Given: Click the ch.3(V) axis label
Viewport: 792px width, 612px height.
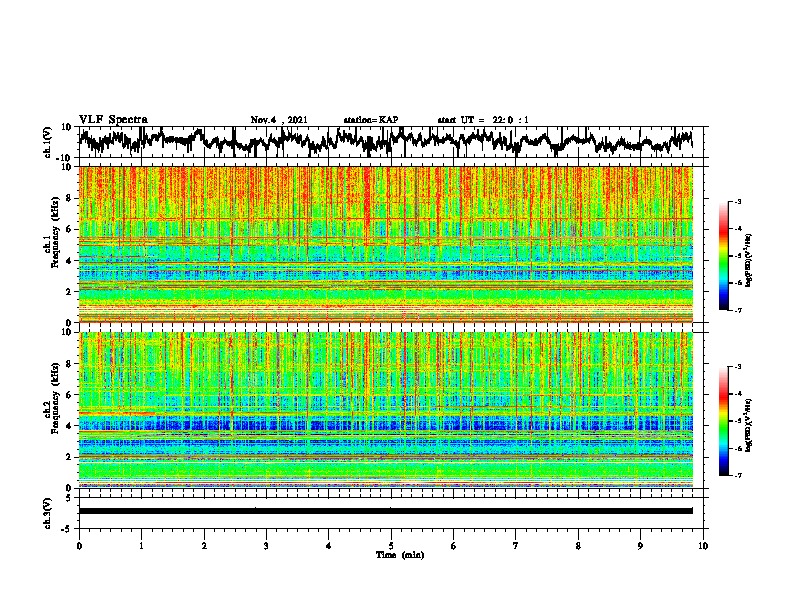Looking at the screenshot, I should coord(47,513).
